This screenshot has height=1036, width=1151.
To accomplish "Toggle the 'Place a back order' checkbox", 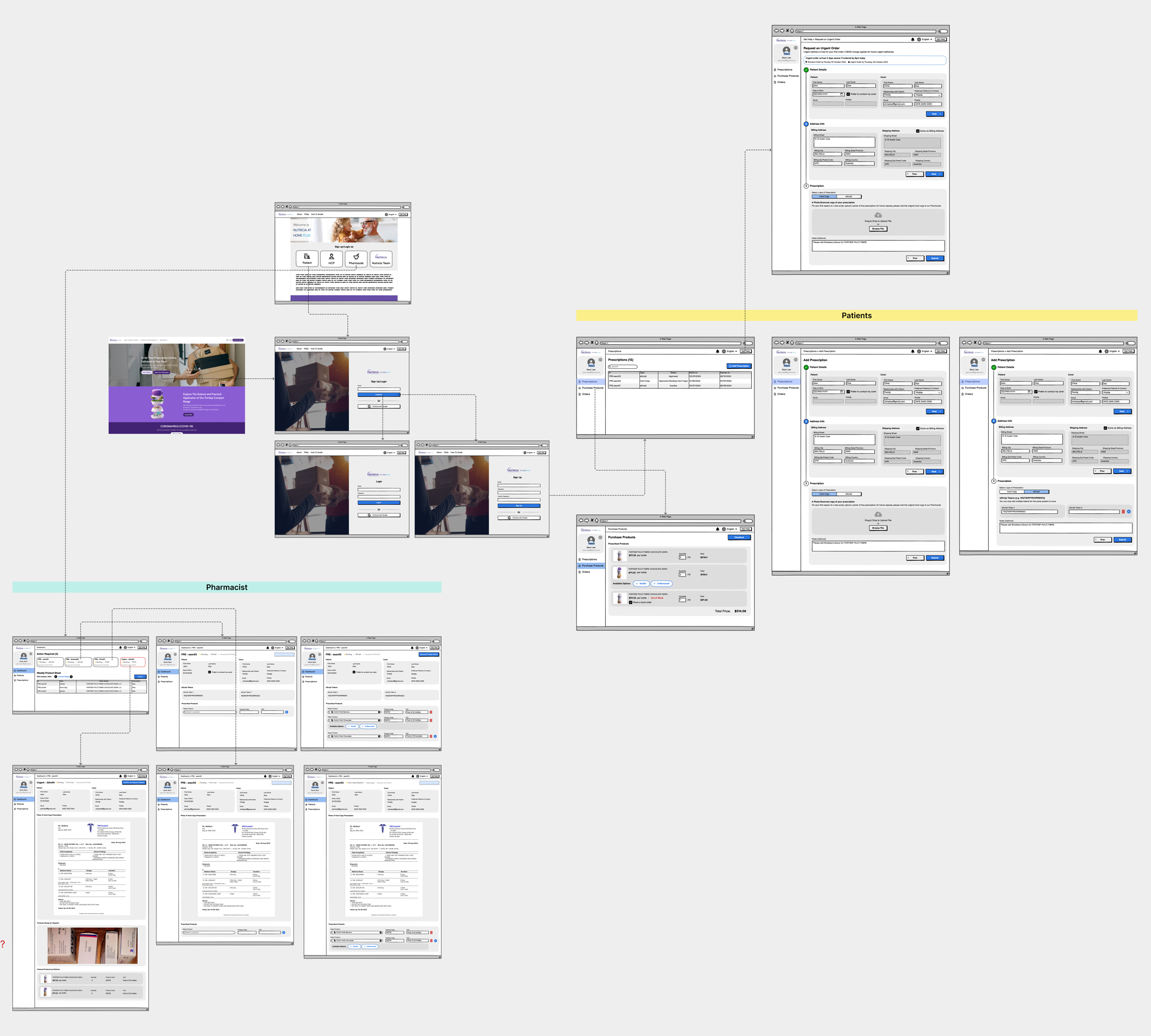I will [x=630, y=602].
